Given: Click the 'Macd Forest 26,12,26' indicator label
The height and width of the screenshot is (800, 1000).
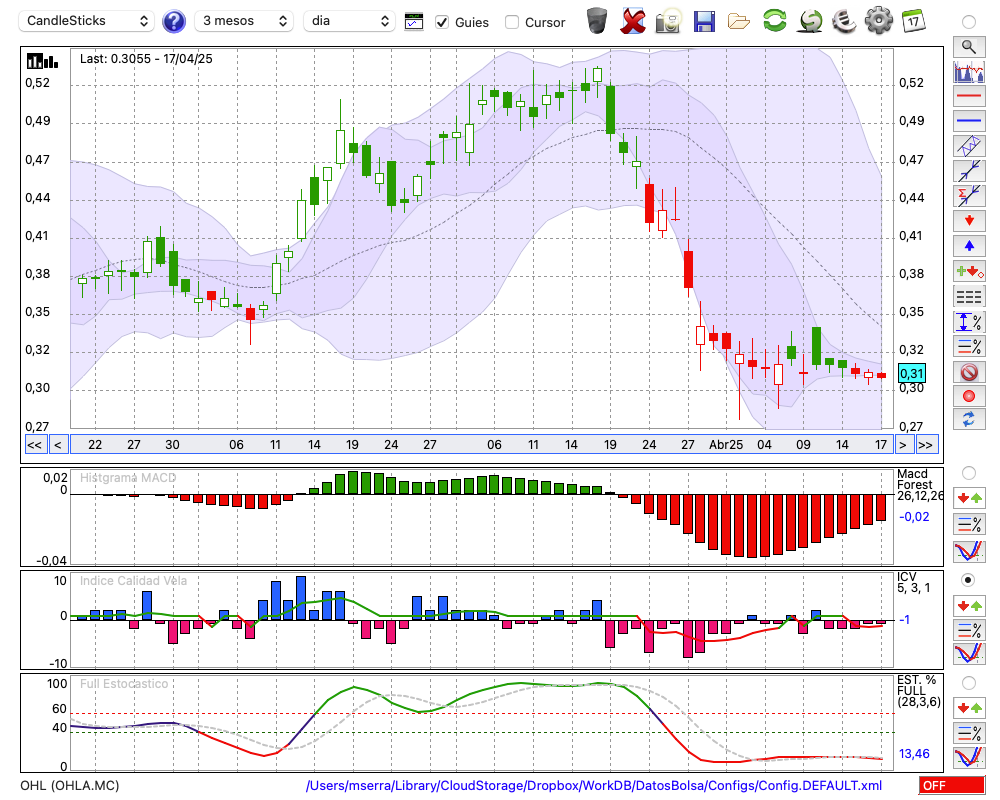Looking at the screenshot, I should point(920,485).
